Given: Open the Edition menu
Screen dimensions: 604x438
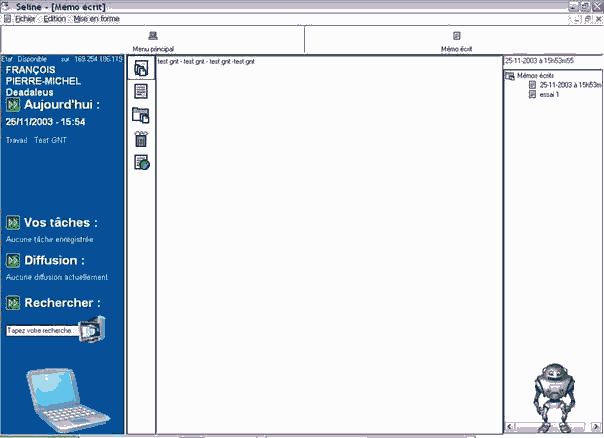Looking at the screenshot, I should tap(54, 19).
